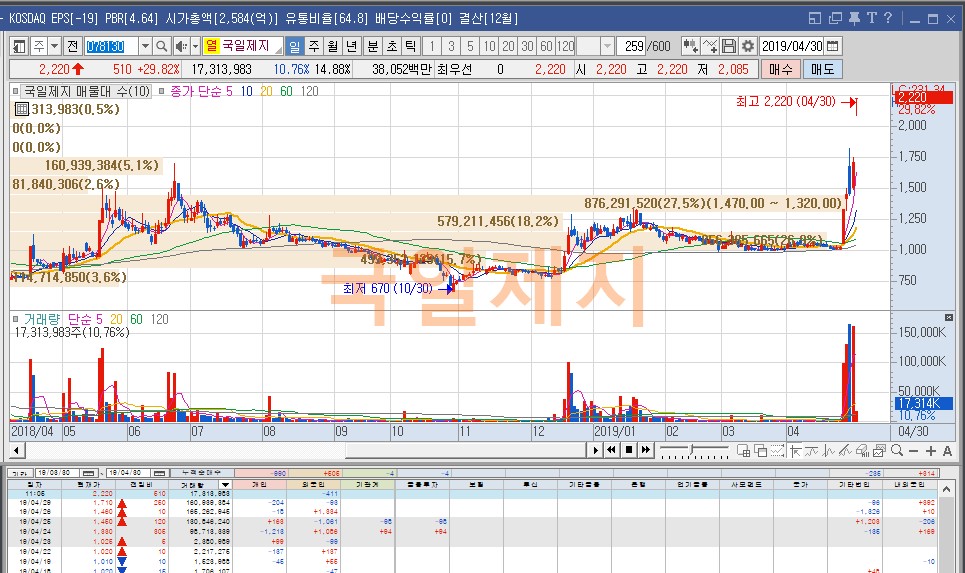This screenshot has height=573, width=965.
Task: Open the add indicator line tool
Action: [710, 46]
